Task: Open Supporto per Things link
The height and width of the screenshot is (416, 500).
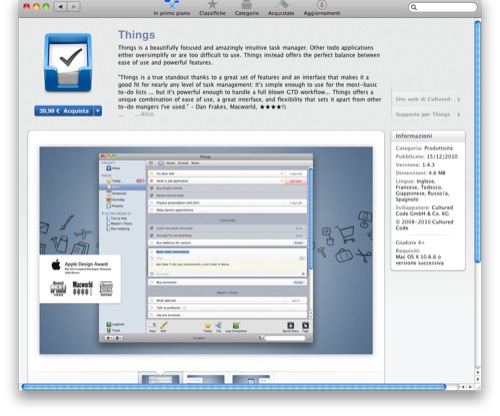Action: [428, 114]
